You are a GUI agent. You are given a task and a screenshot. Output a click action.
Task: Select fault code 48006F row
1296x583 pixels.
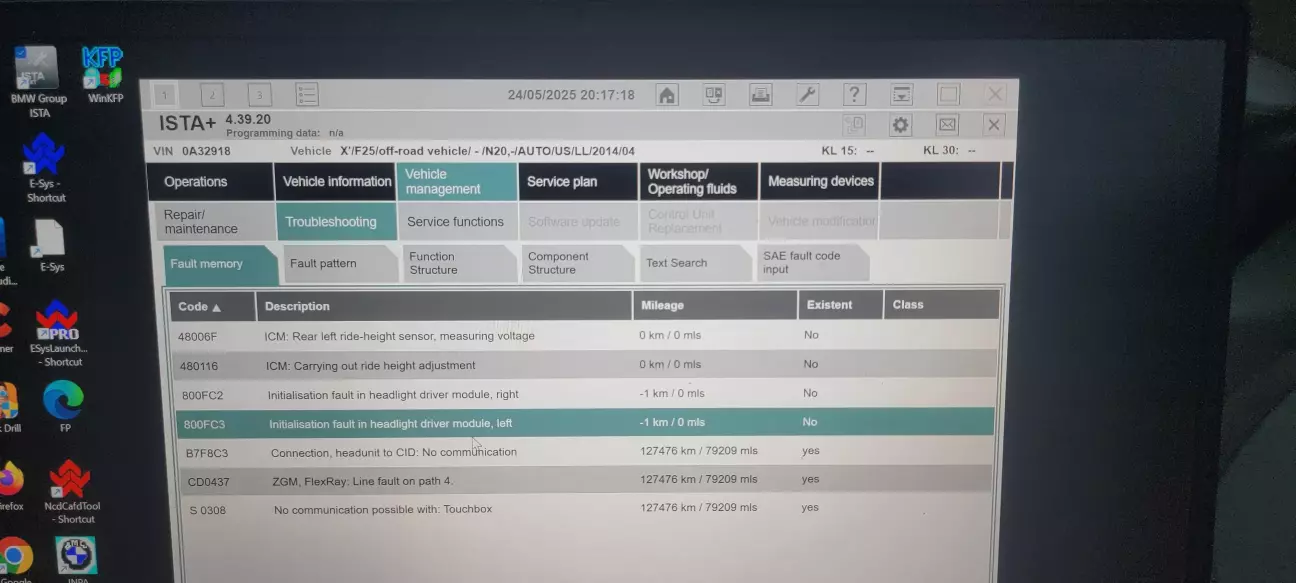coord(585,336)
